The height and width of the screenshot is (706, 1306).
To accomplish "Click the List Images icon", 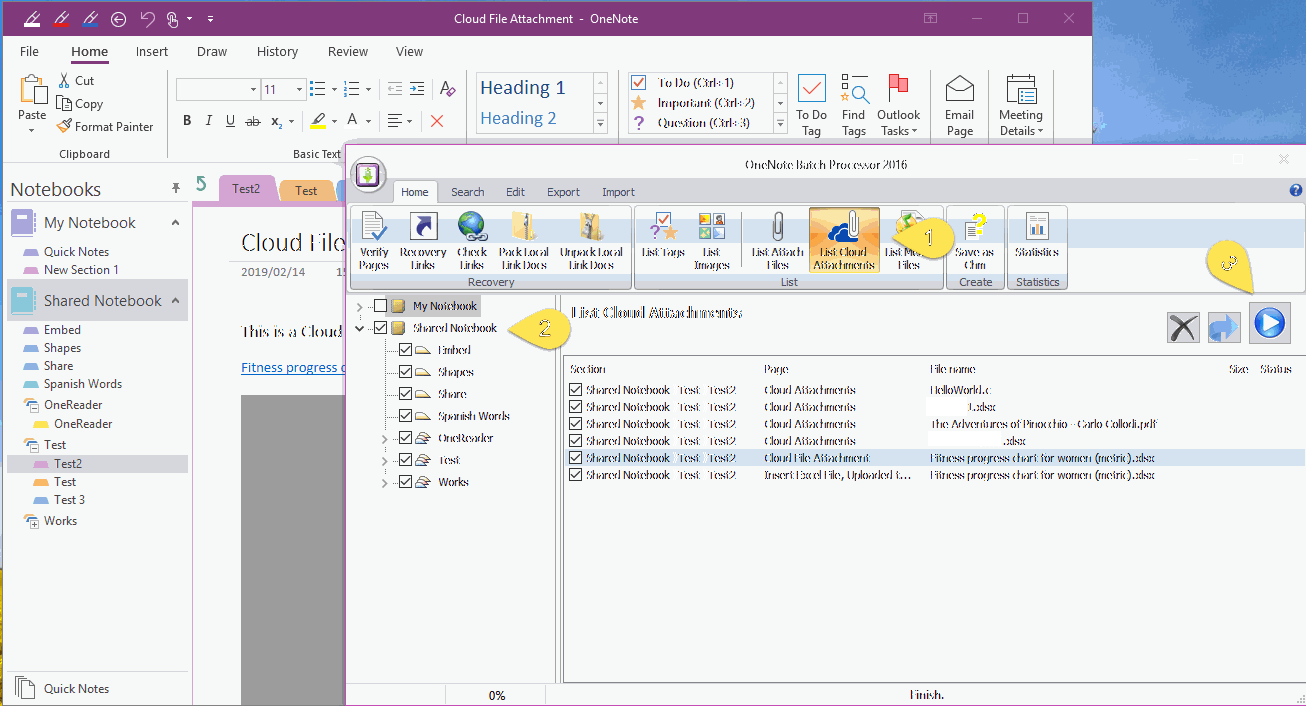I will coord(712,241).
